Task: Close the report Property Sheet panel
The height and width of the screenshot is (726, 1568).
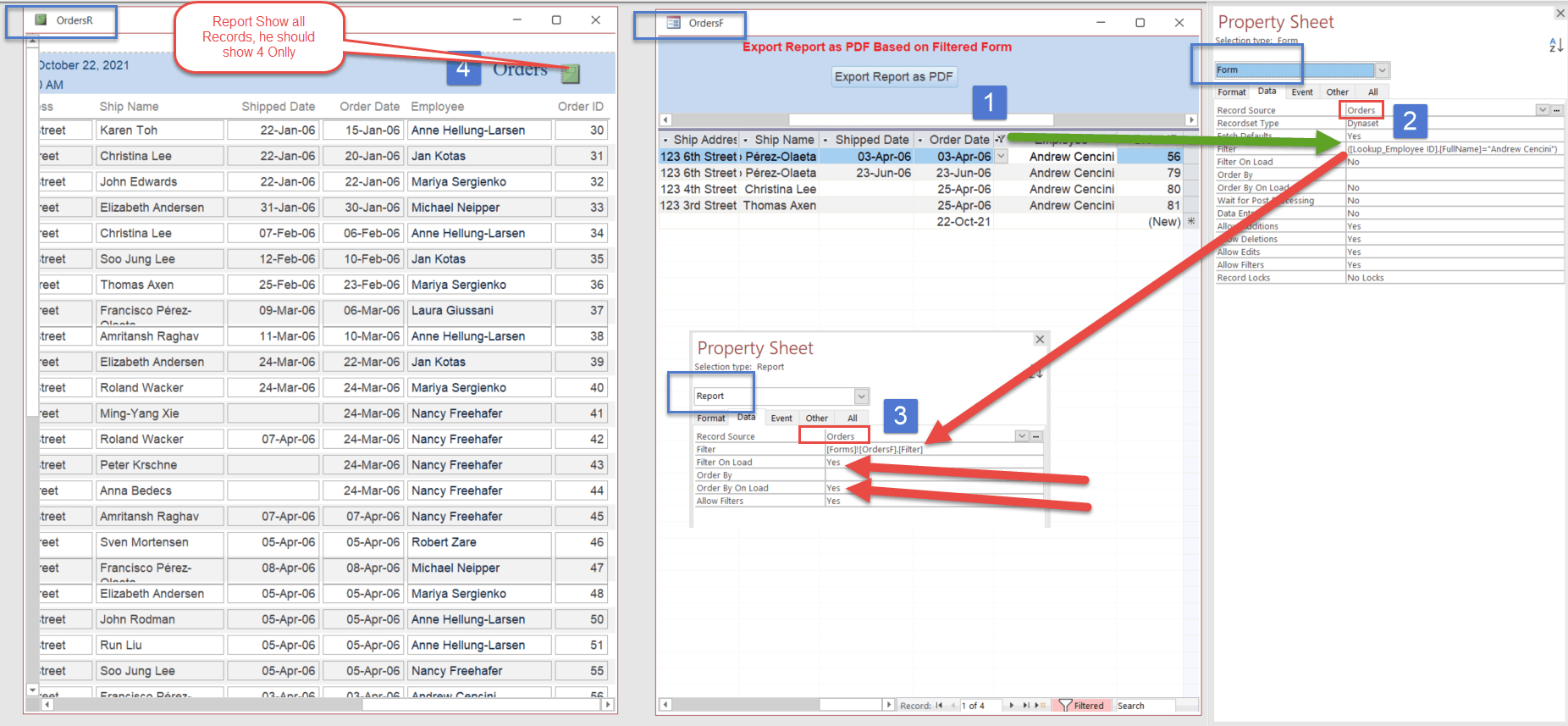Action: [1040, 339]
